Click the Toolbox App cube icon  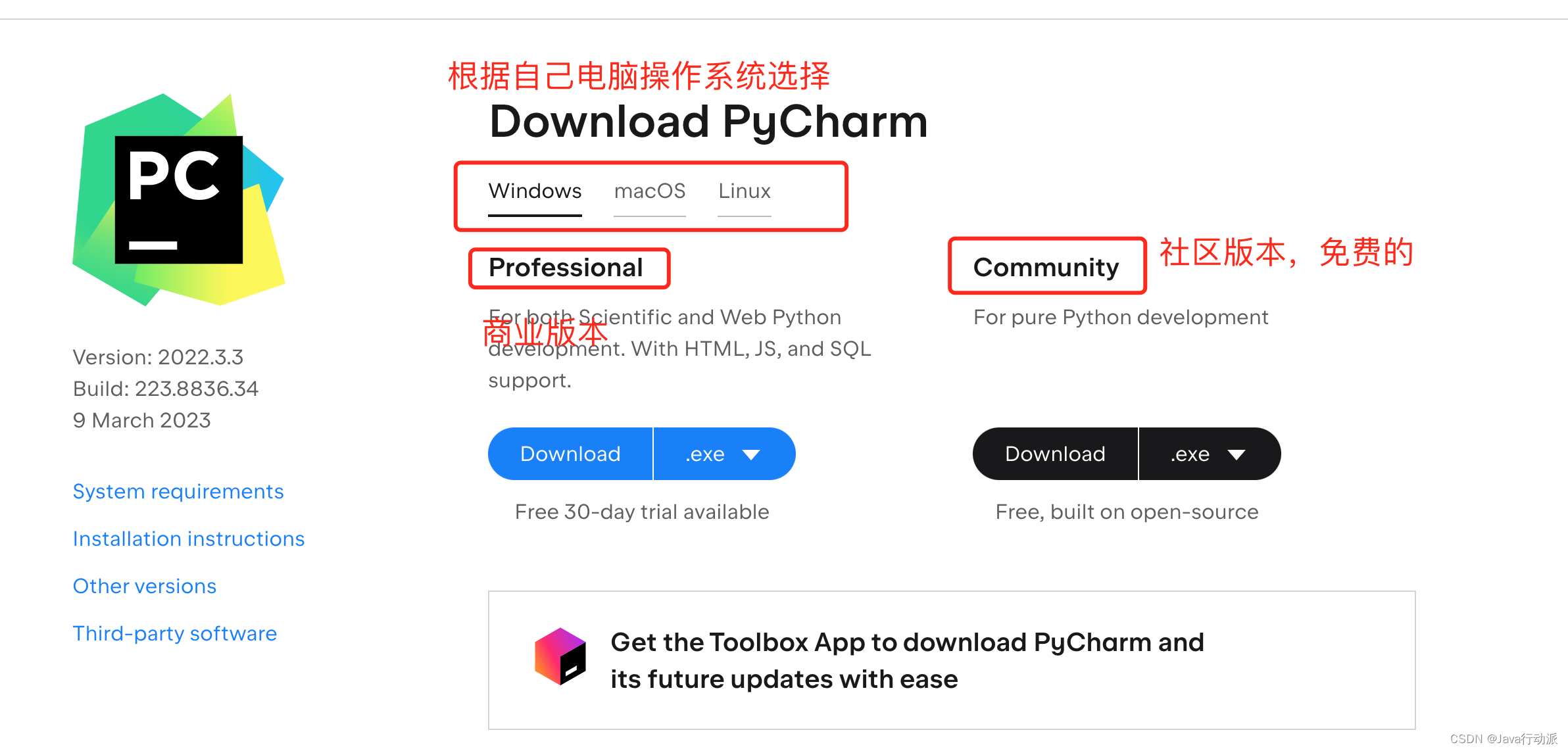click(x=560, y=656)
